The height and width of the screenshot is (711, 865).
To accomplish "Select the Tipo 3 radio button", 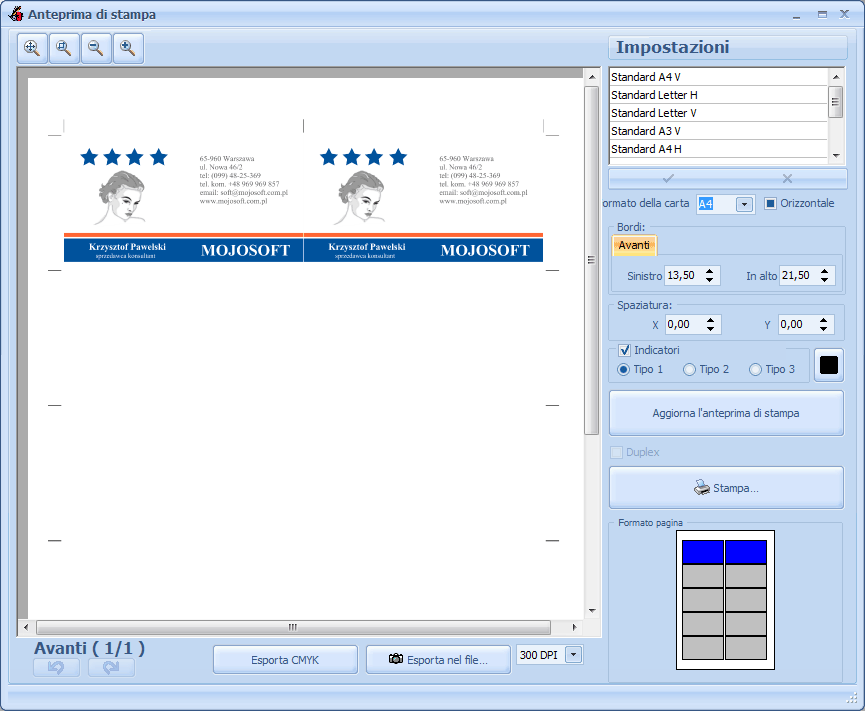I will (755, 370).
